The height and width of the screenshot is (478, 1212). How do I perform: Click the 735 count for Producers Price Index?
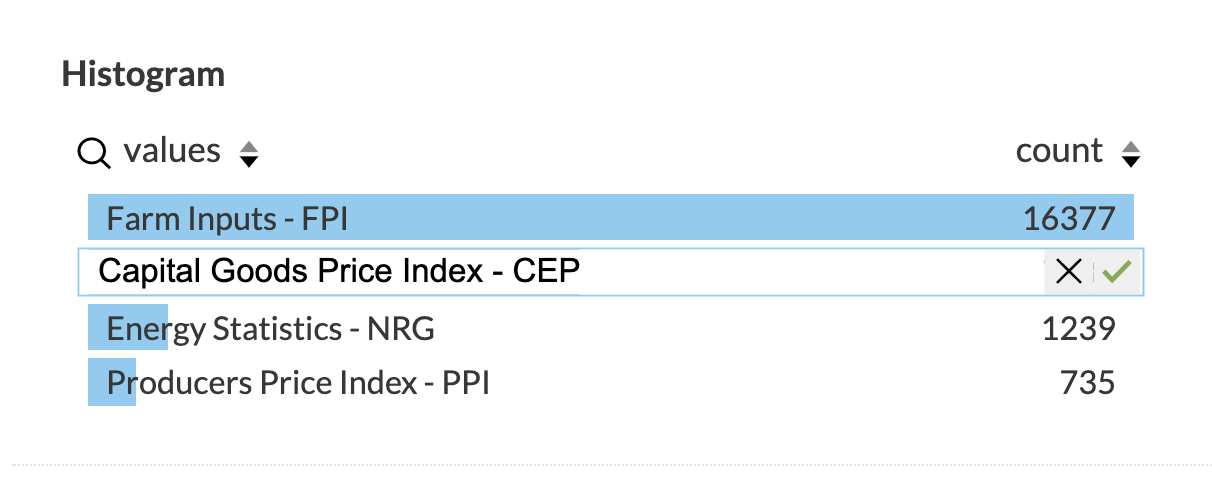[x=1087, y=382]
